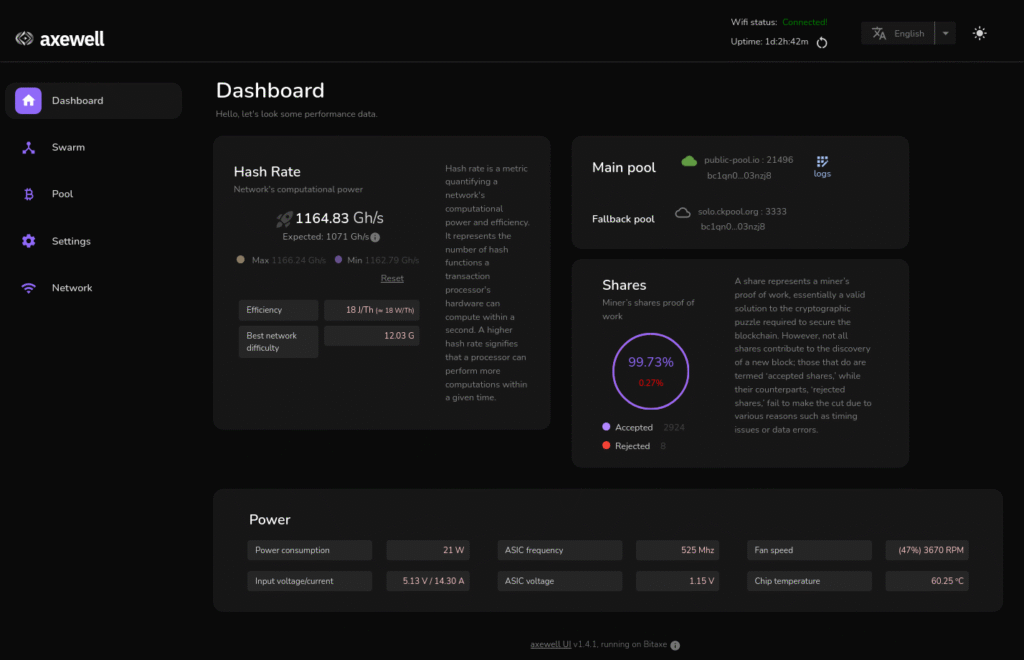Click the Bitcoin Pool icon in sidebar
This screenshot has width=1024, height=660.
point(29,194)
